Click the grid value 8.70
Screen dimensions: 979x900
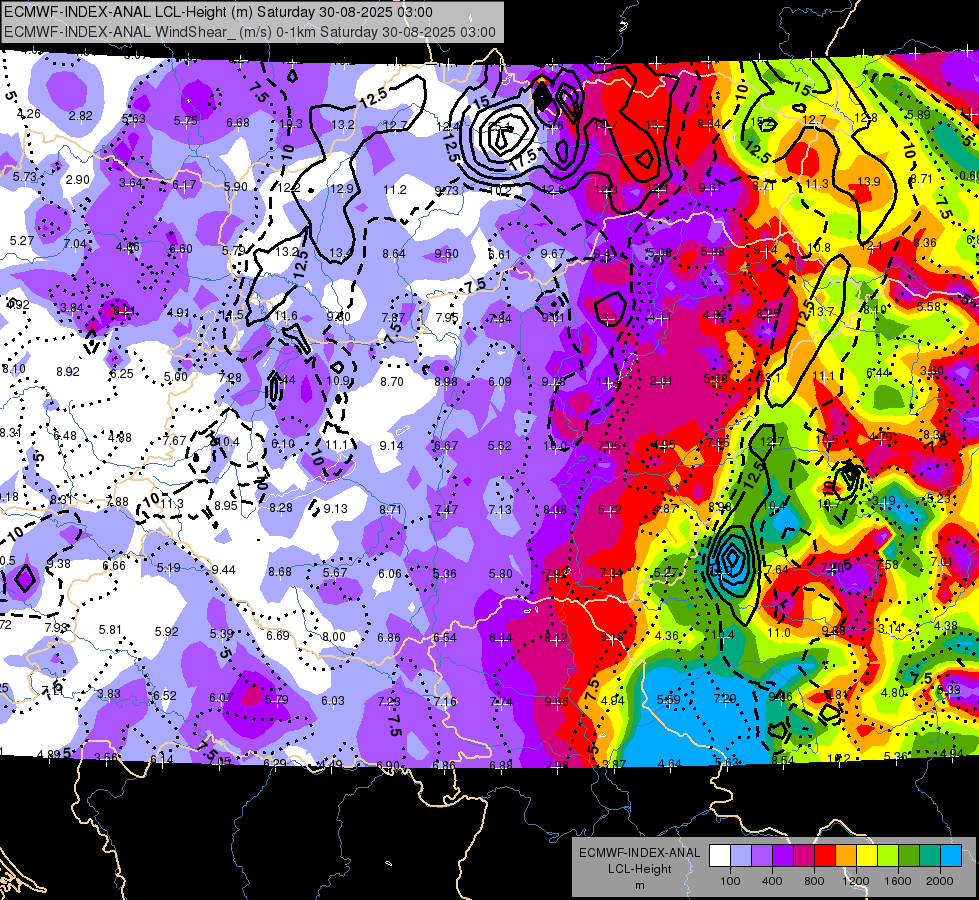pos(391,382)
